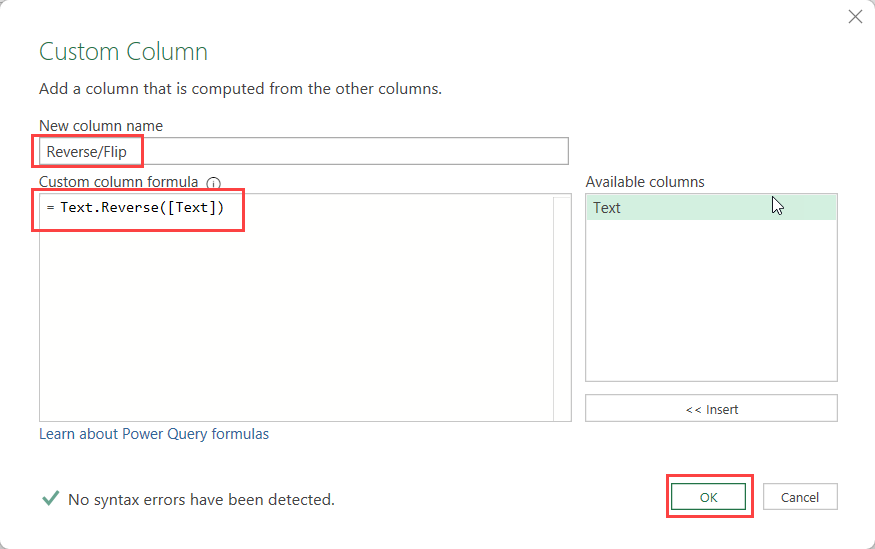
Task: Click the No syntax errors message
Action: tap(201, 499)
